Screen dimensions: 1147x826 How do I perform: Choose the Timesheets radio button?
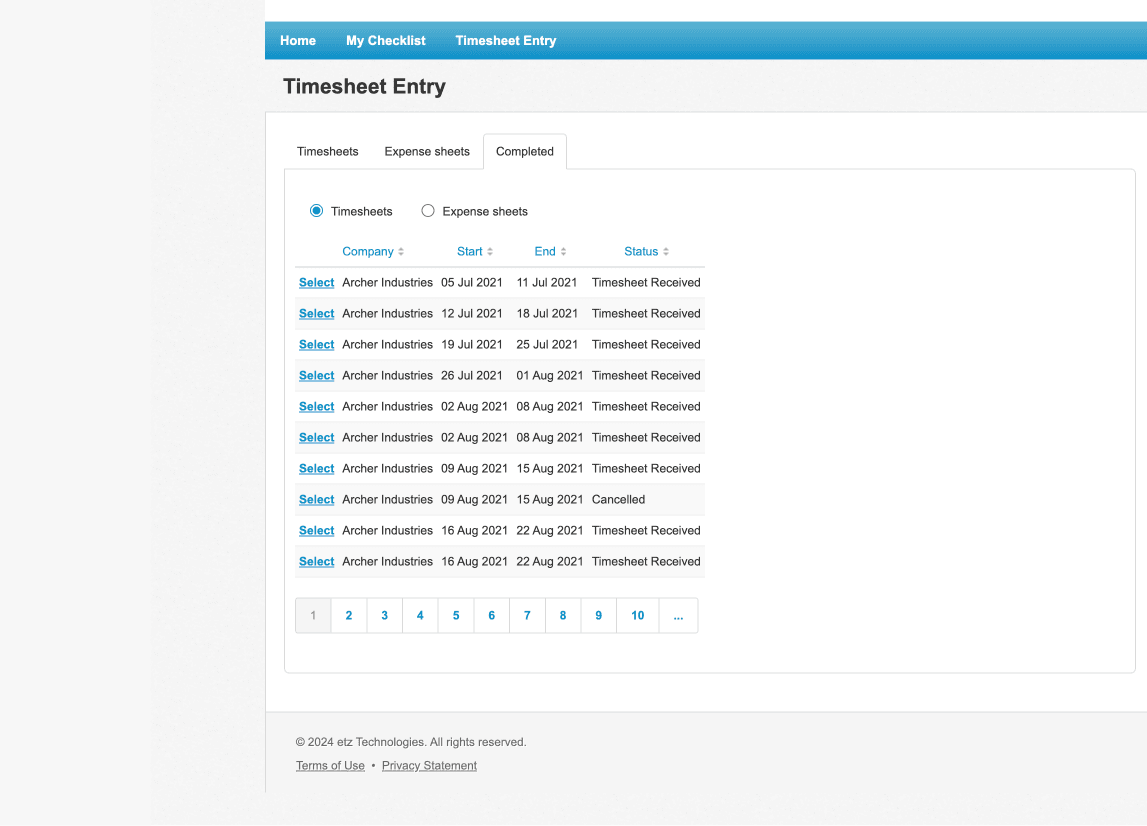[x=317, y=211]
